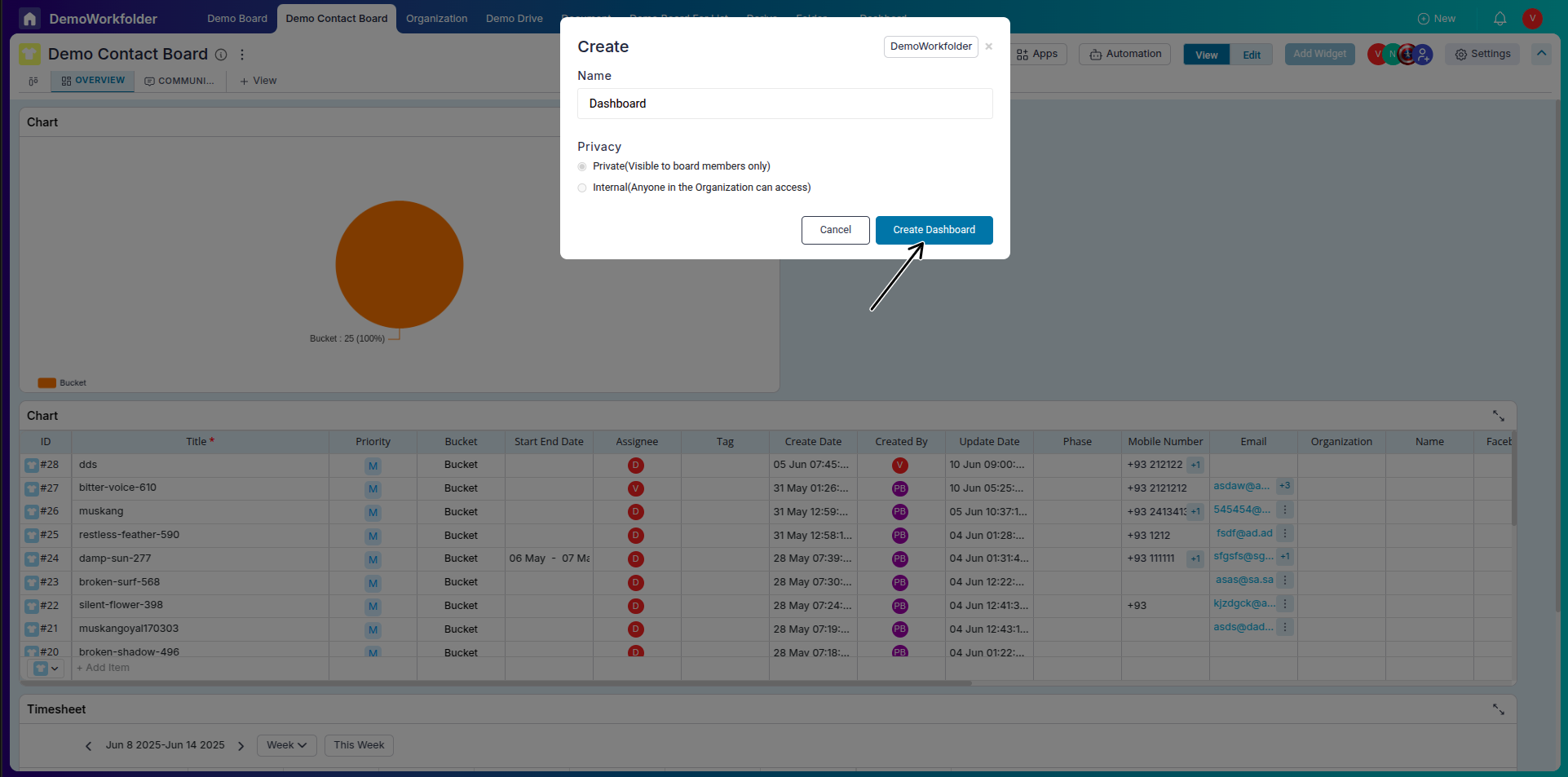The image size is (1568, 777).
Task: Select Internal organization access radio option
Action: [582, 188]
